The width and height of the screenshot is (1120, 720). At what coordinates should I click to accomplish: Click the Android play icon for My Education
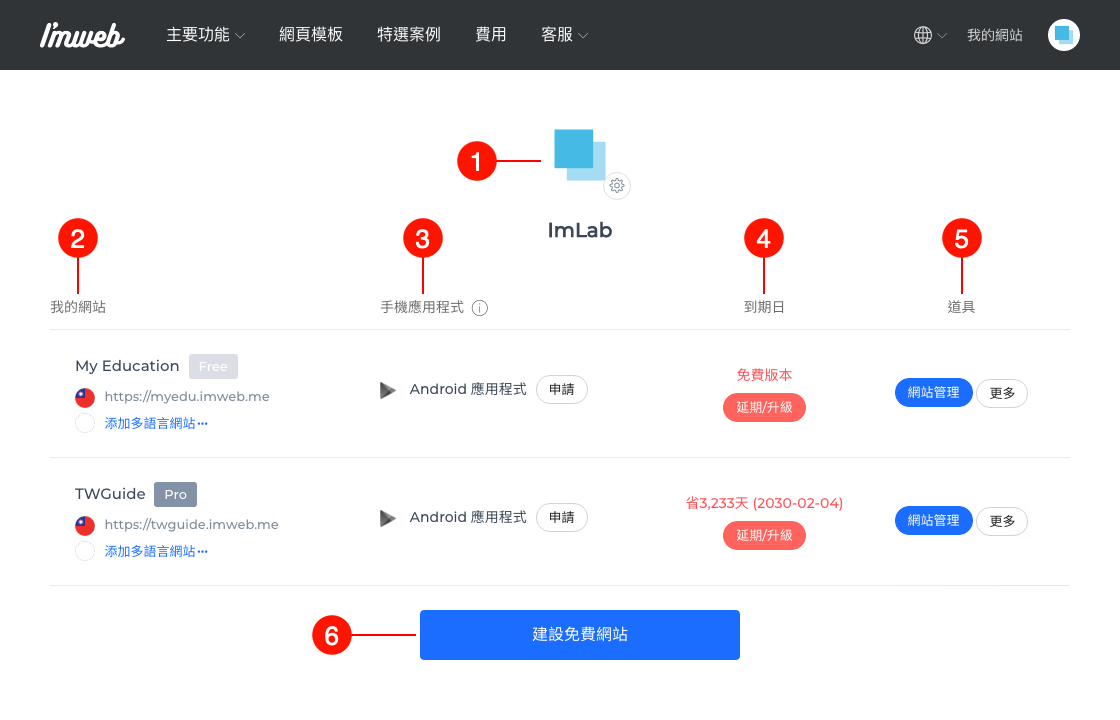click(387, 390)
